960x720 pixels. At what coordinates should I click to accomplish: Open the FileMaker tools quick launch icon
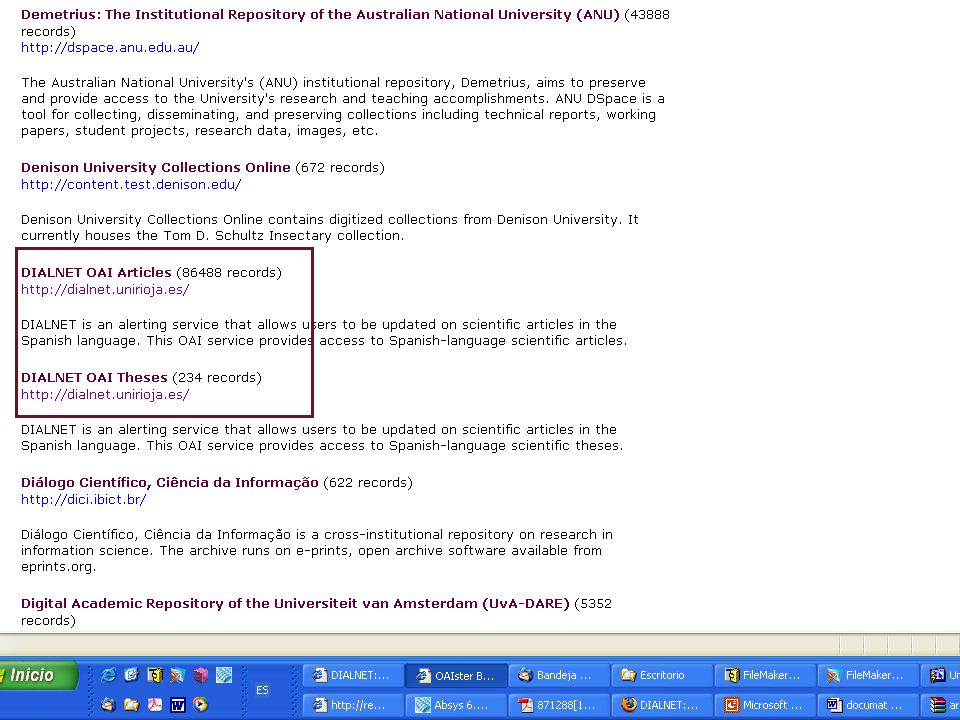pyautogui.click(x=178, y=675)
